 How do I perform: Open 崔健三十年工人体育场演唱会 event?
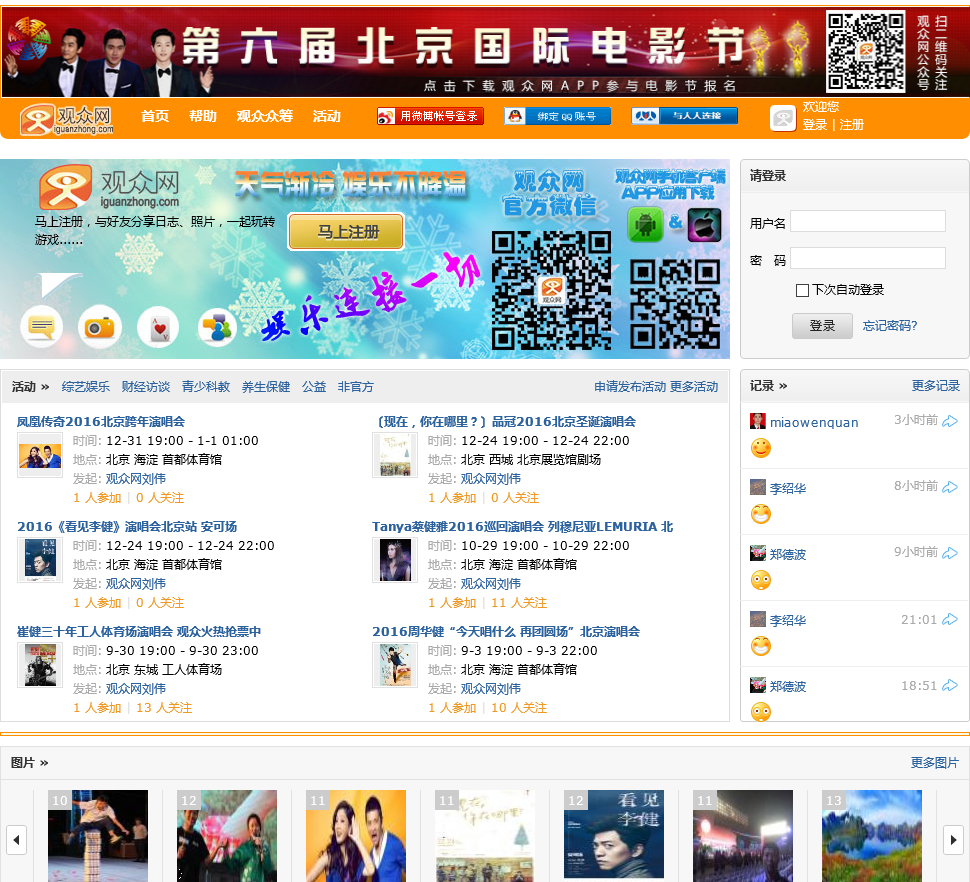[139, 632]
